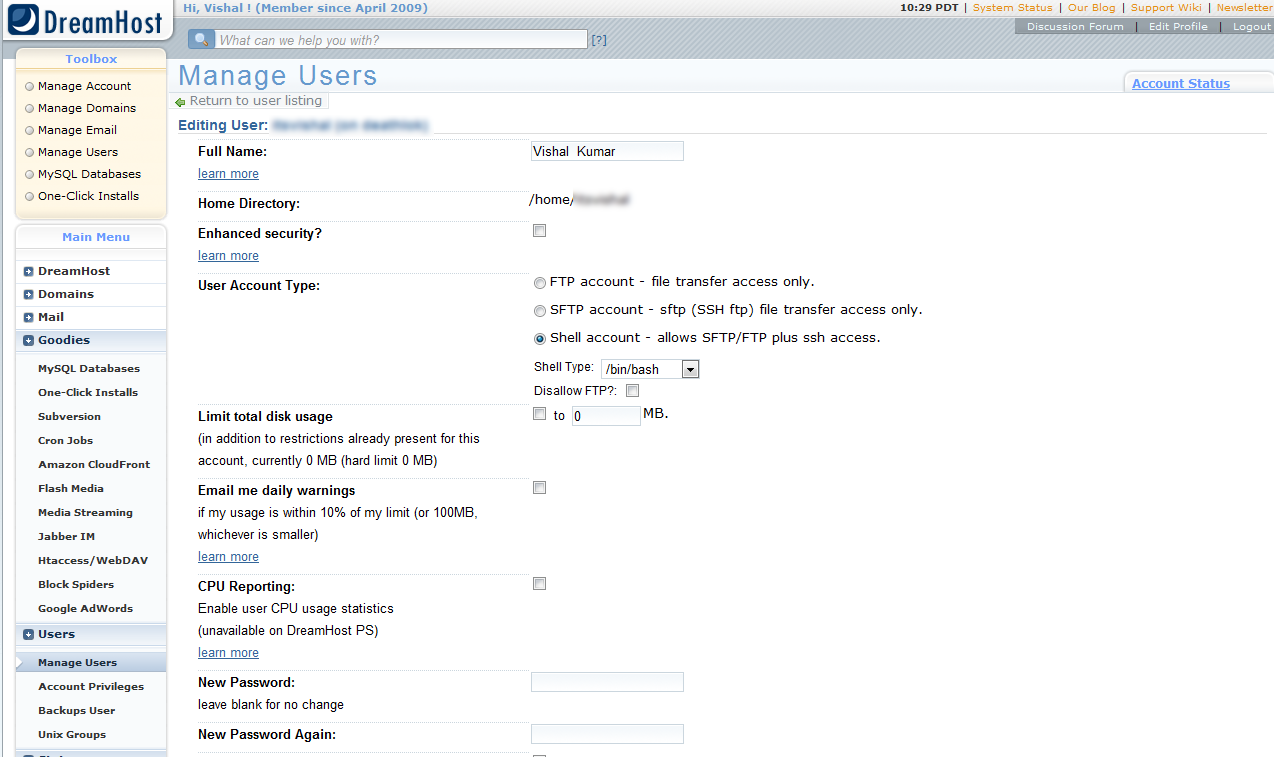Select the FTP account radio button
Screen dimensions: 1274x757
pos(540,283)
